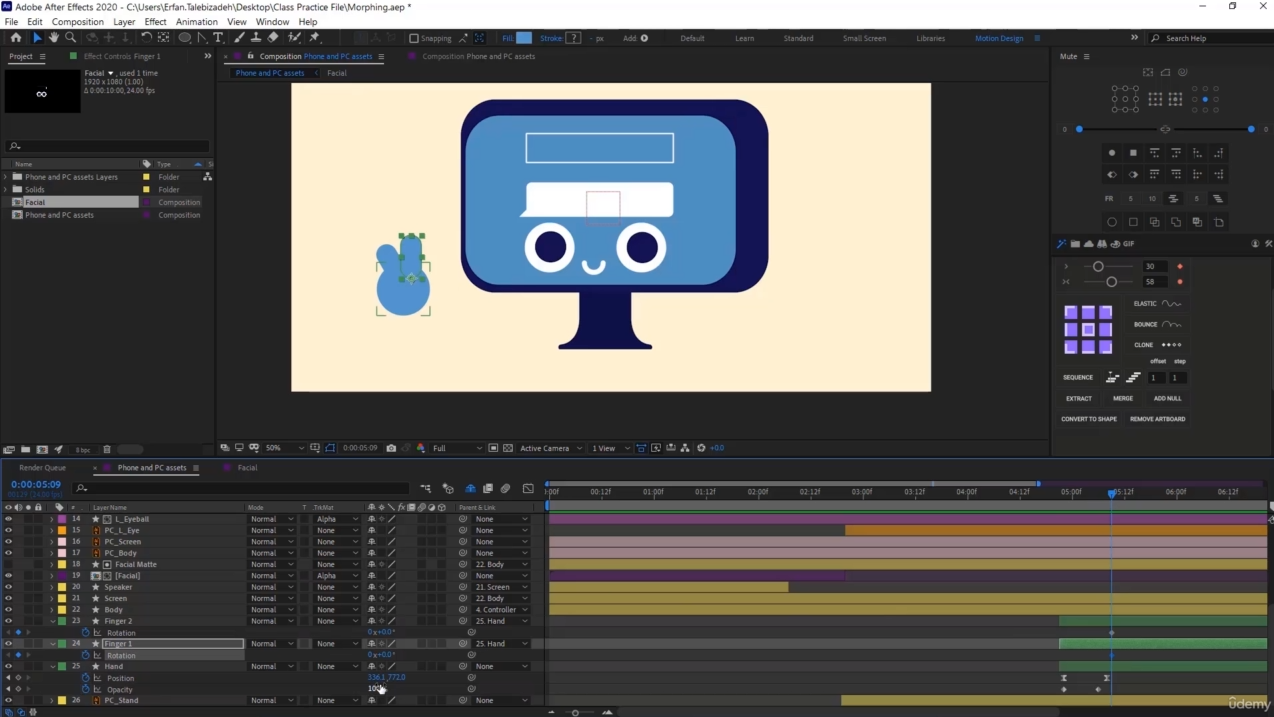Select the Facial composition in Project panel

click(x=35, y=202)
